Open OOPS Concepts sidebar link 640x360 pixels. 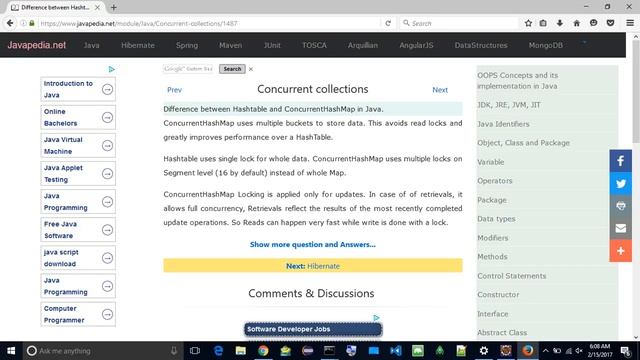point(518,81)
